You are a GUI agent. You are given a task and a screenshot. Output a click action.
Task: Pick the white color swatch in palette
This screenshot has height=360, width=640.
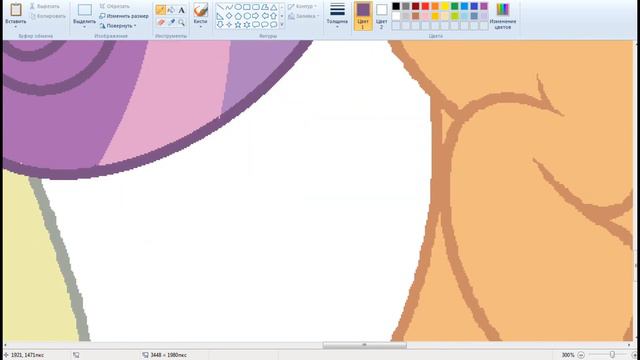[x=396, y=16]
